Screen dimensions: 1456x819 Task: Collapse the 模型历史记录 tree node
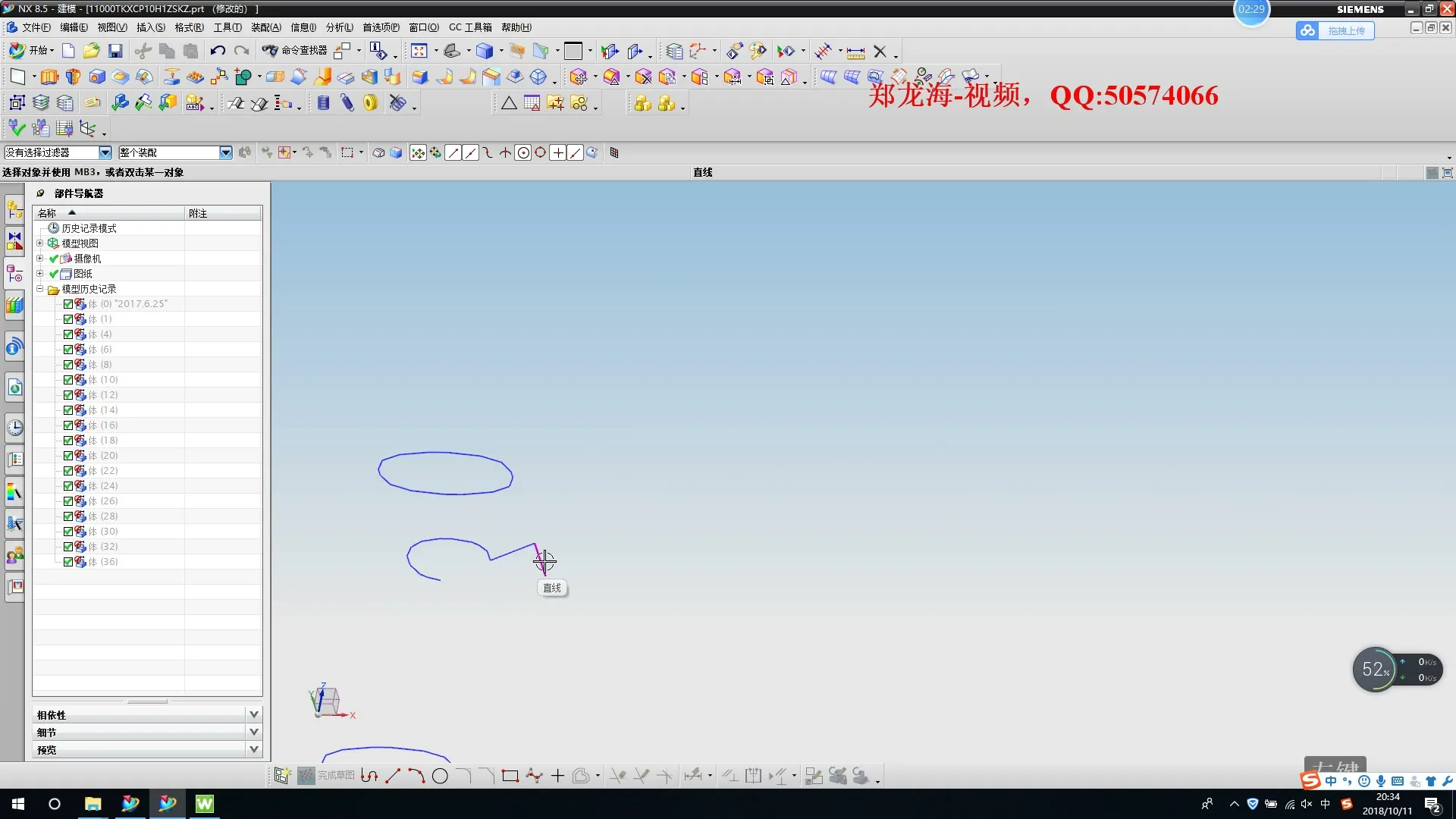[x=40, y=289]
